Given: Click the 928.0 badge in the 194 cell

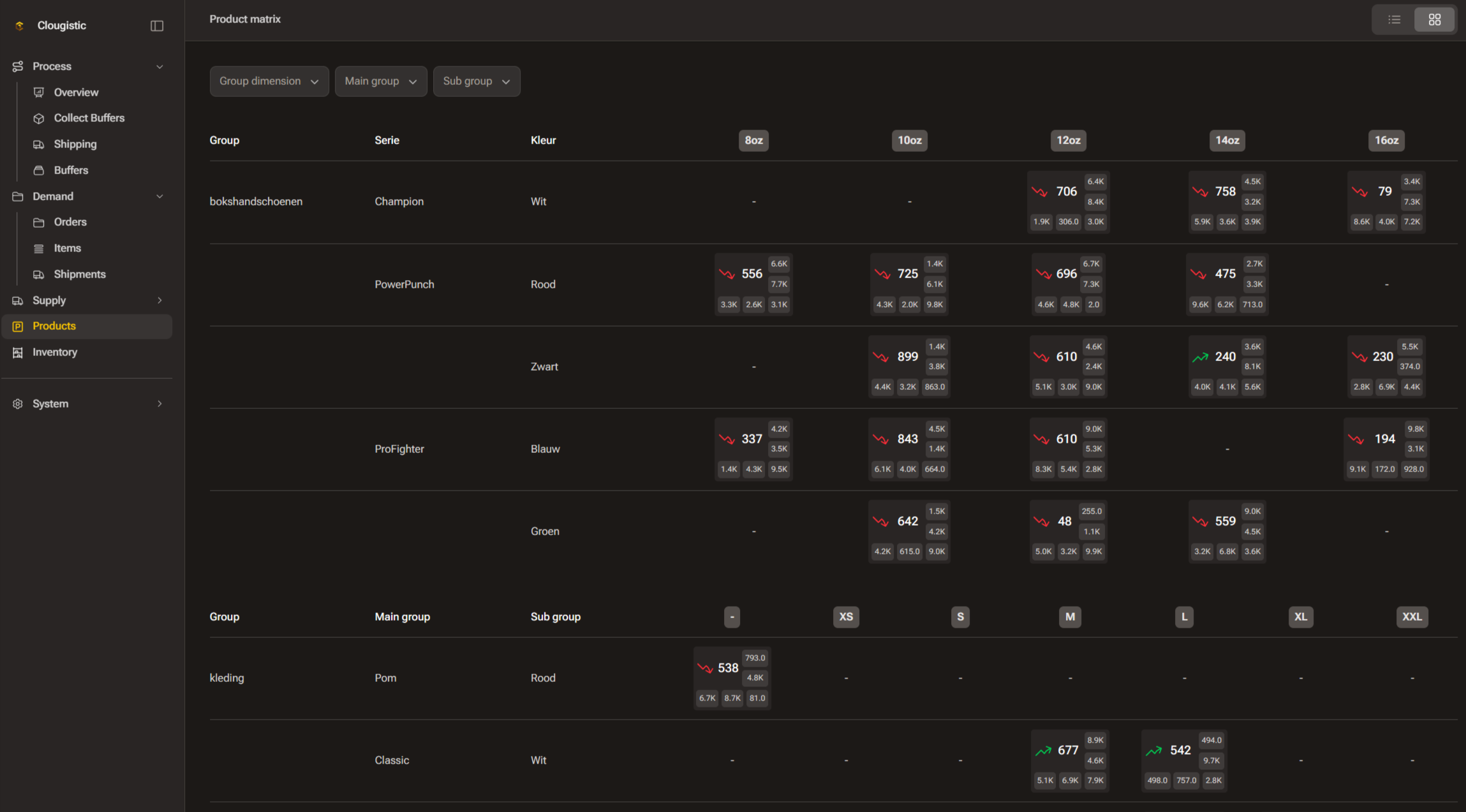Looking at the screenshot, I should click(1414, 469).
